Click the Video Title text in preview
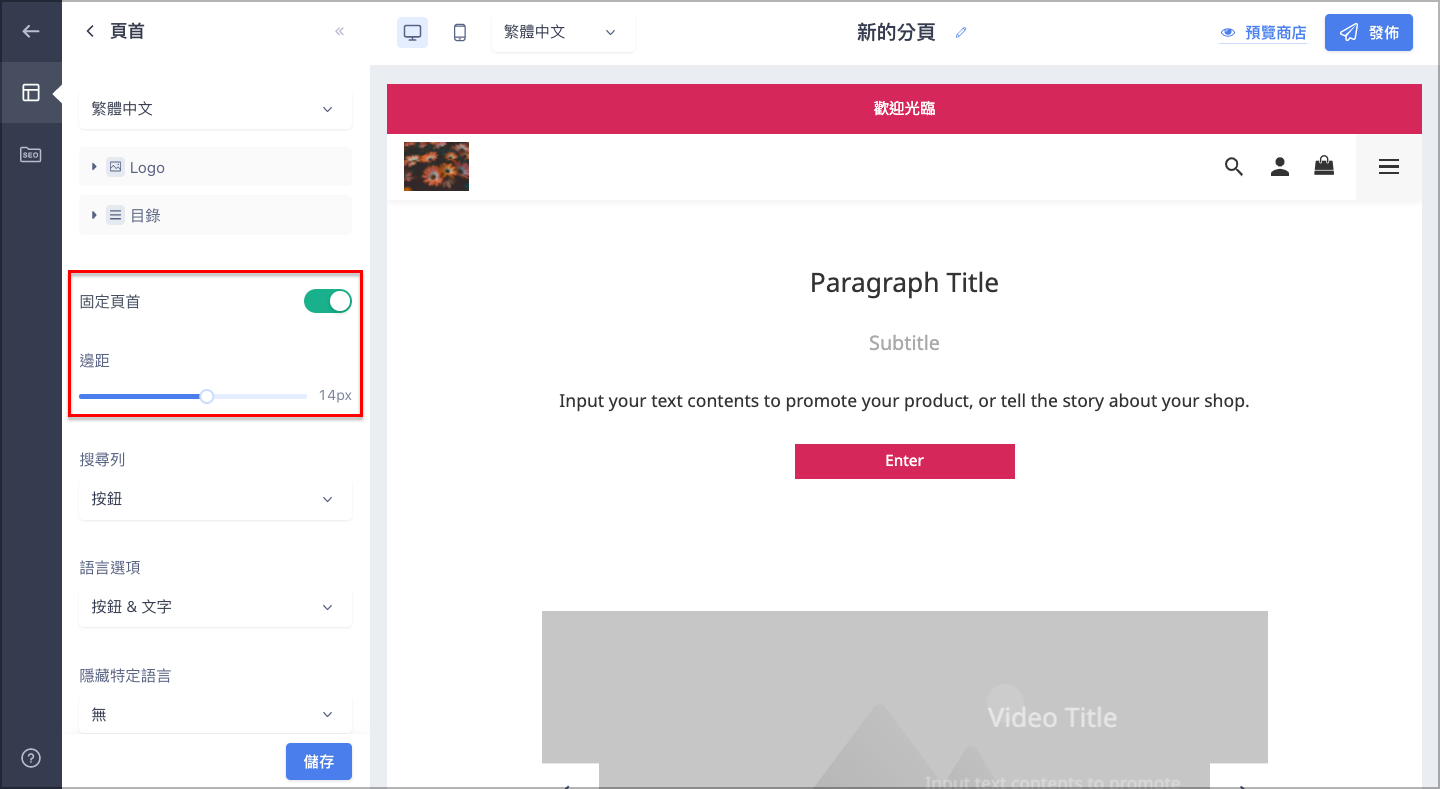Viewport: 1440px width, 789px height. pos(1052,717)
